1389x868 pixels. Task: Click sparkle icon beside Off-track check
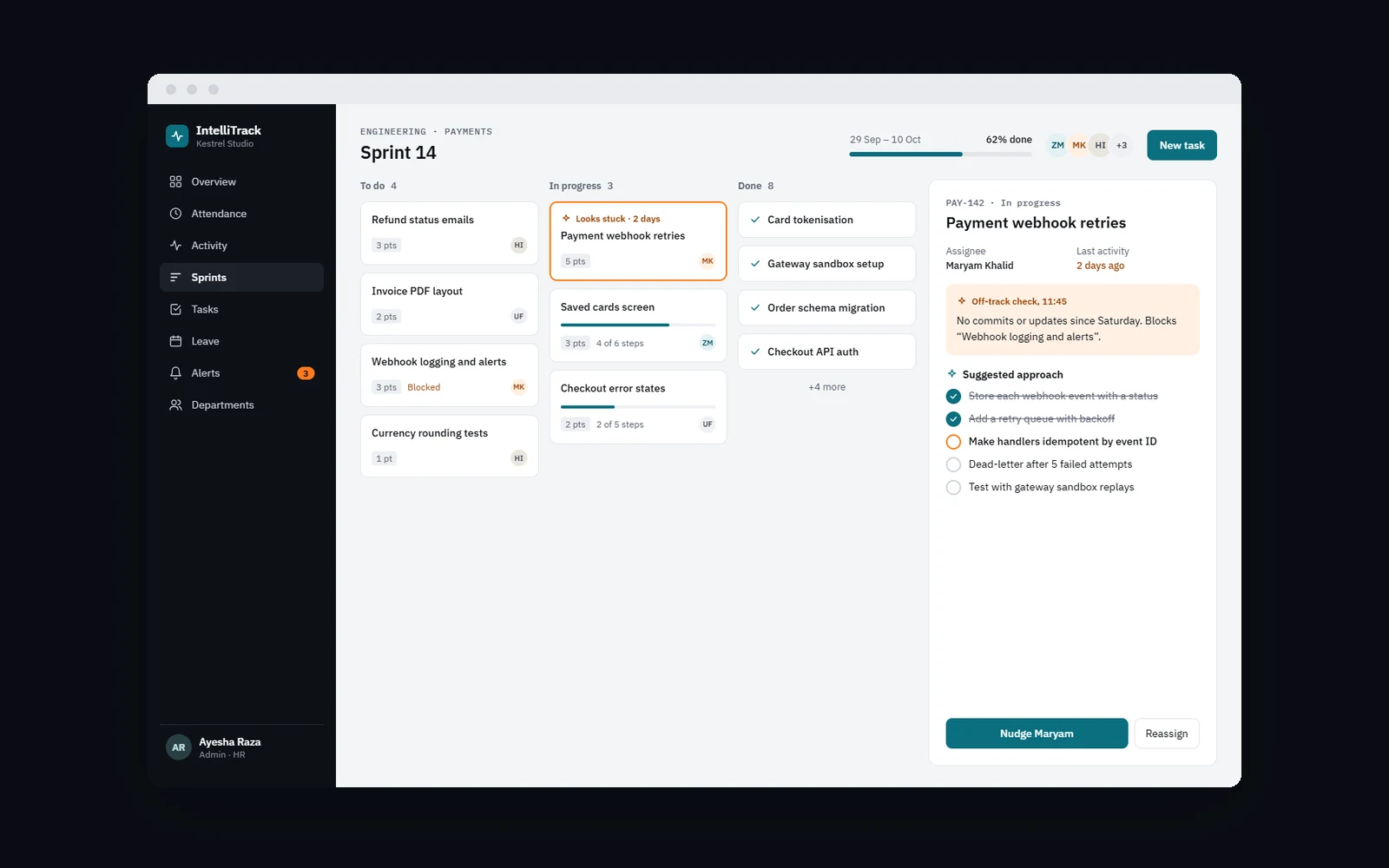click(x=962, y=301)
